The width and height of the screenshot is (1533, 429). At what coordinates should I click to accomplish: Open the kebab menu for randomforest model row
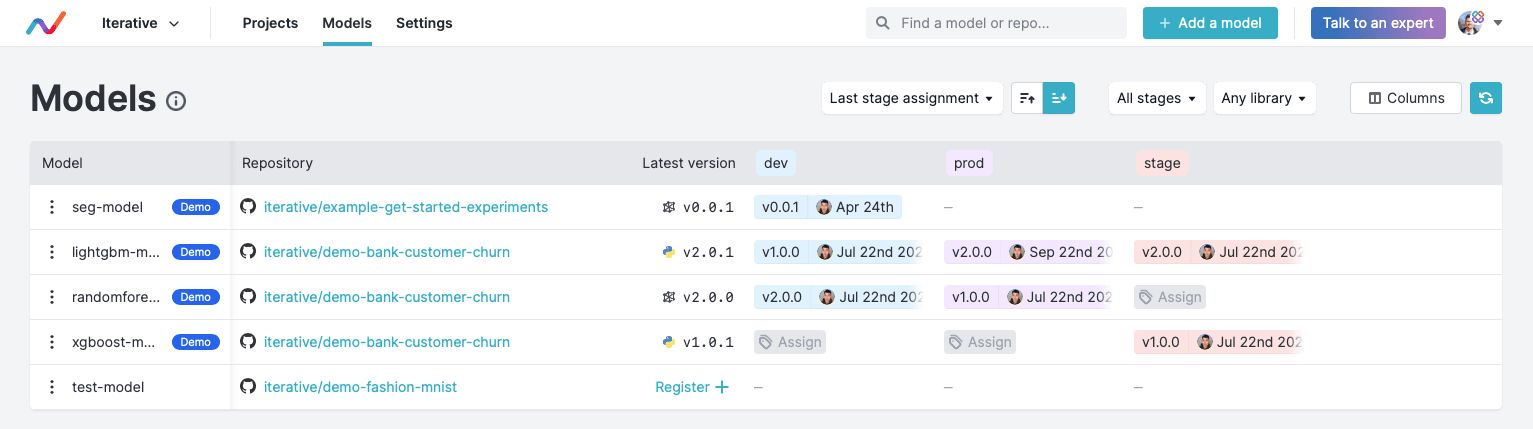click(x=52, y=297)
